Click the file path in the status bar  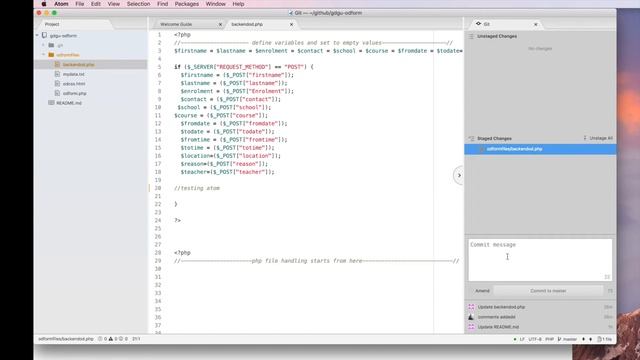click(66, 339)
